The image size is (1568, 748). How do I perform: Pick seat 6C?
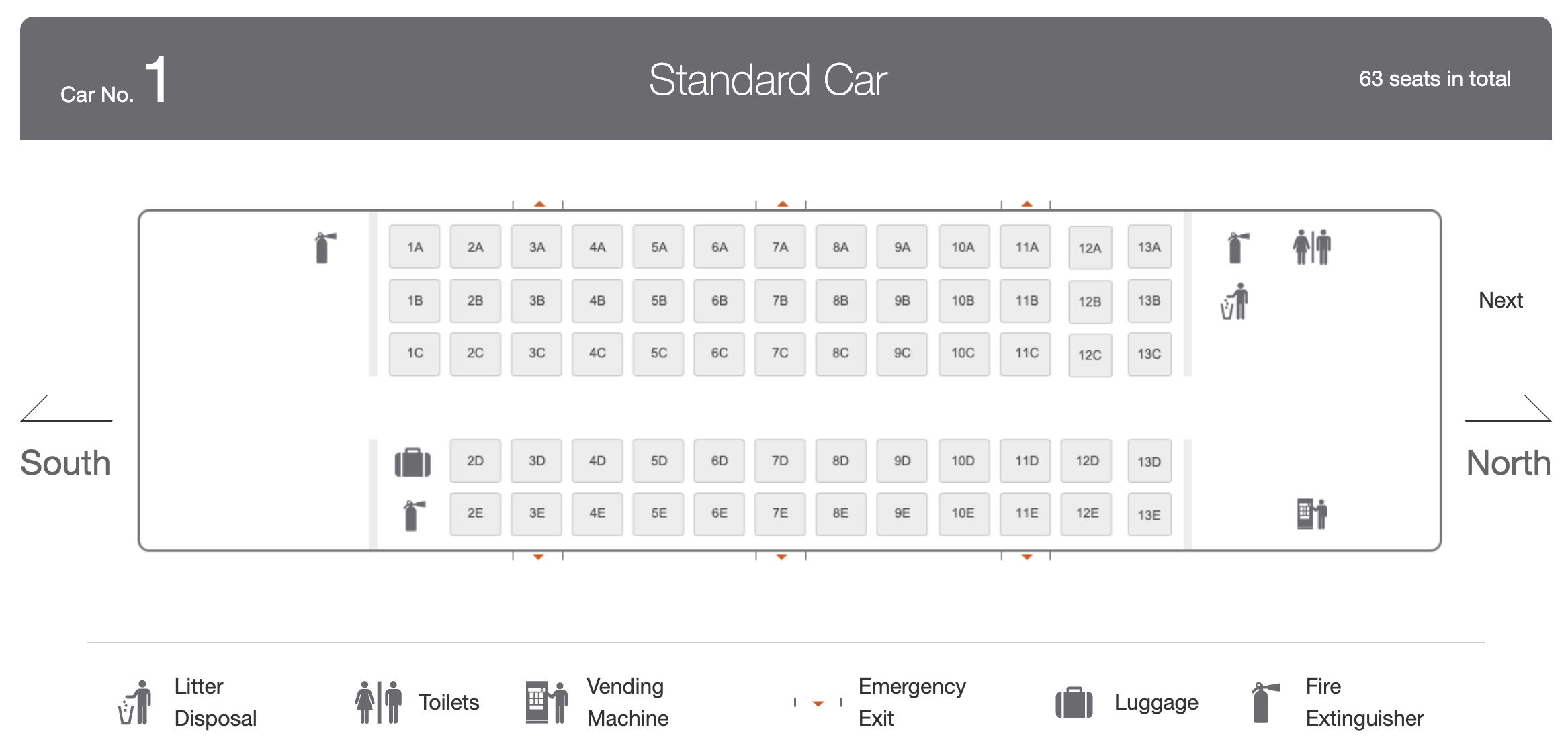(x=719, y=353)
